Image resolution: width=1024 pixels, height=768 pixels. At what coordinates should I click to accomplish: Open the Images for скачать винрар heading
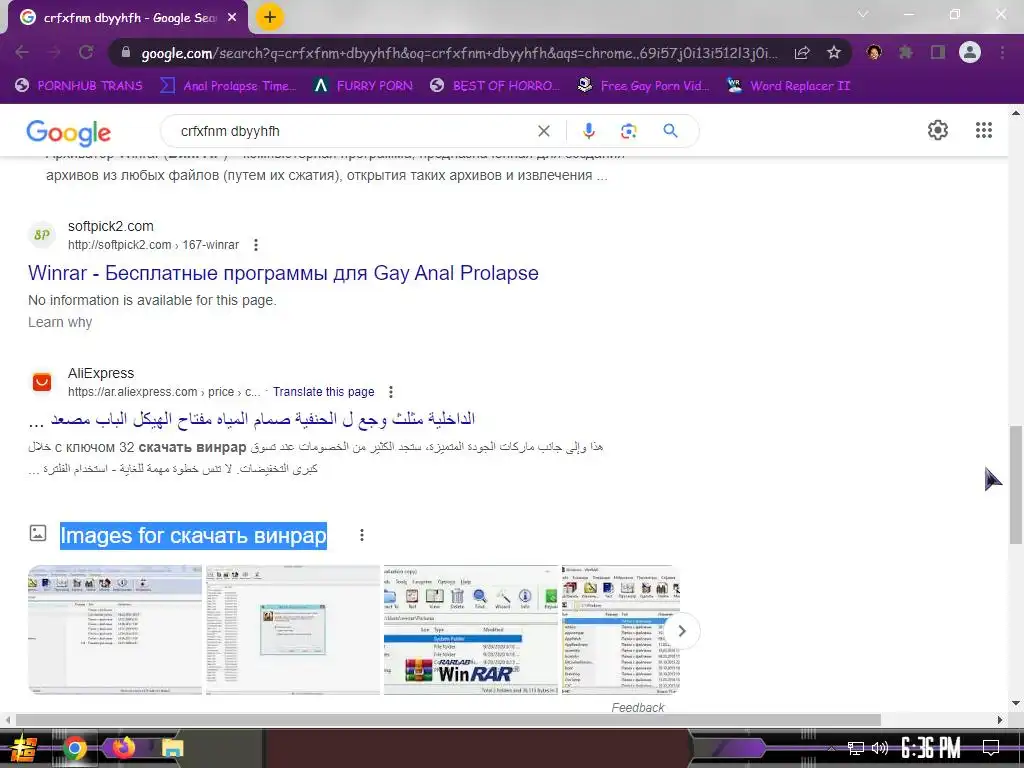pyautogui.click(x=193, y=536)
